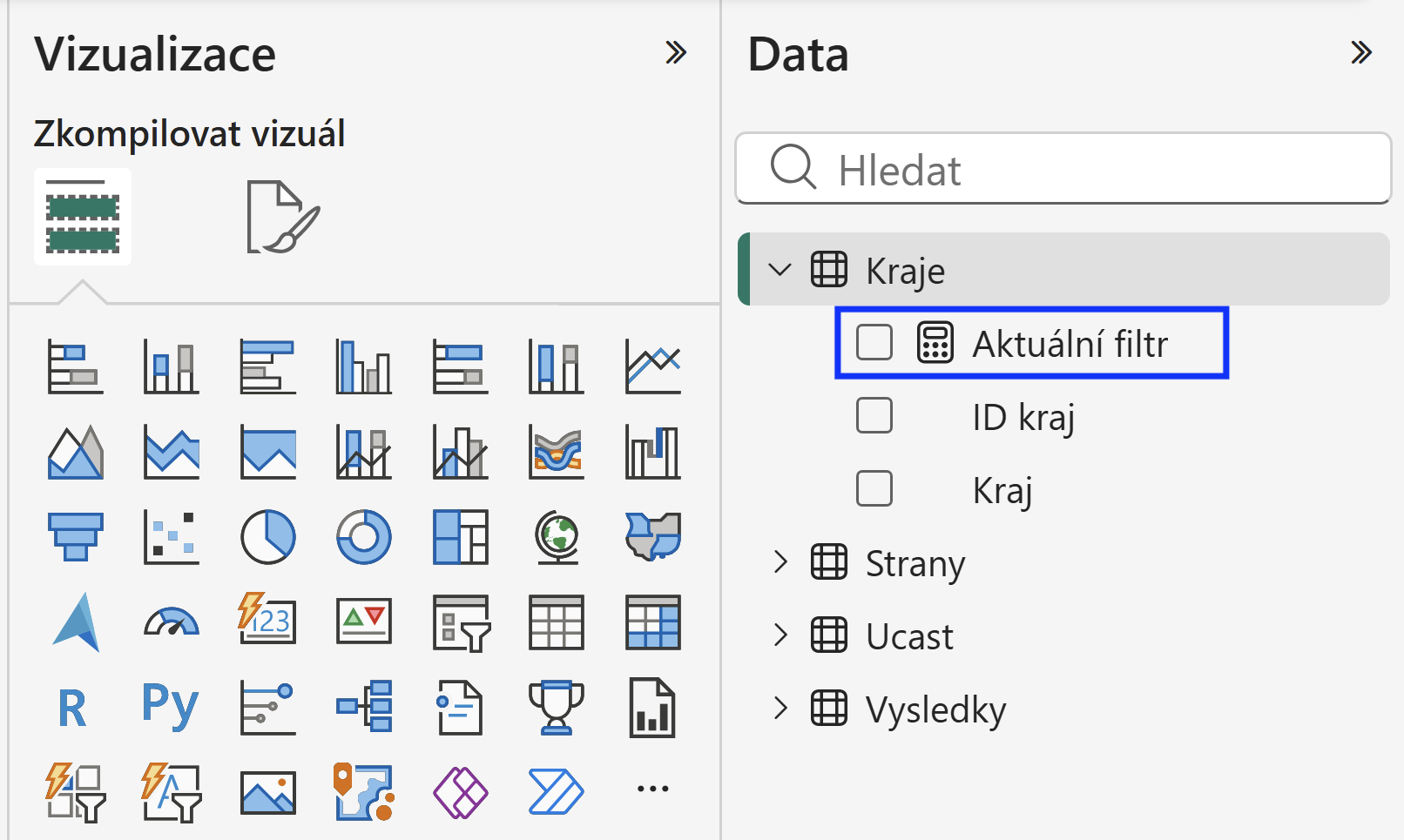This screenshot has width=1404, height=840.
Task: Collapse the Kraje table
Action: pyautogui.click(x=780, y=269)
